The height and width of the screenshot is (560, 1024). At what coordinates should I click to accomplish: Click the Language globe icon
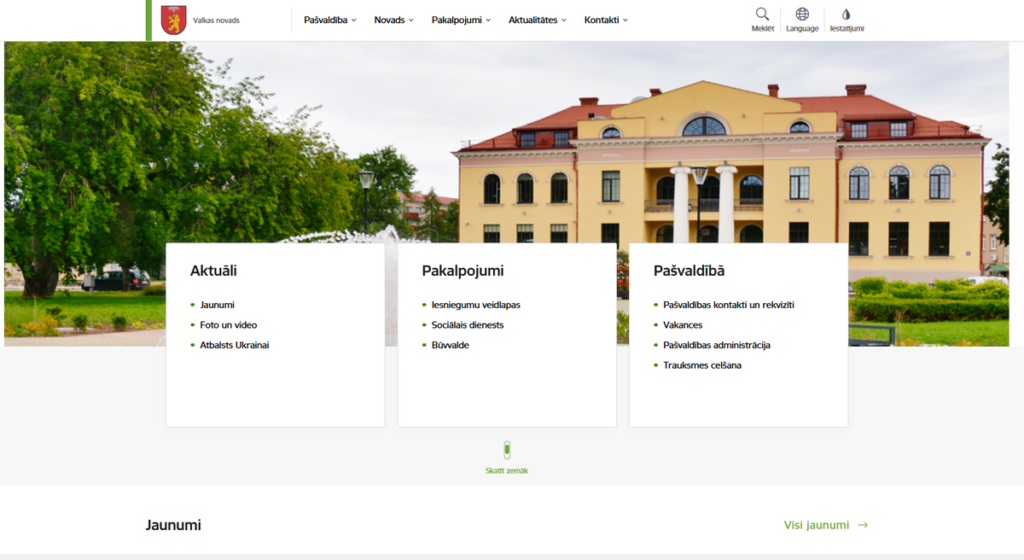(x=802, y=15)
